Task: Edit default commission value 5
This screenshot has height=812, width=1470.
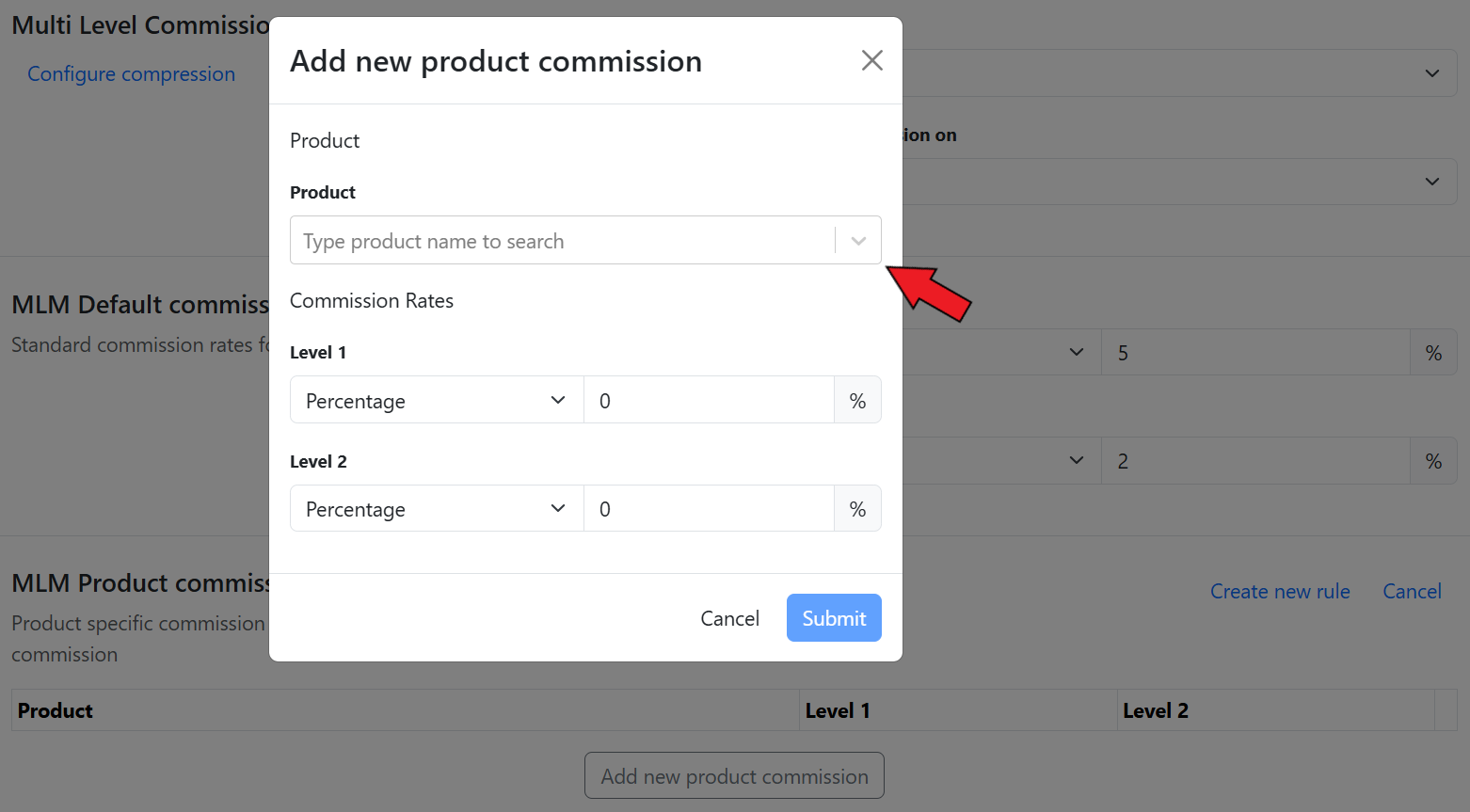Action: point(1255,353)
